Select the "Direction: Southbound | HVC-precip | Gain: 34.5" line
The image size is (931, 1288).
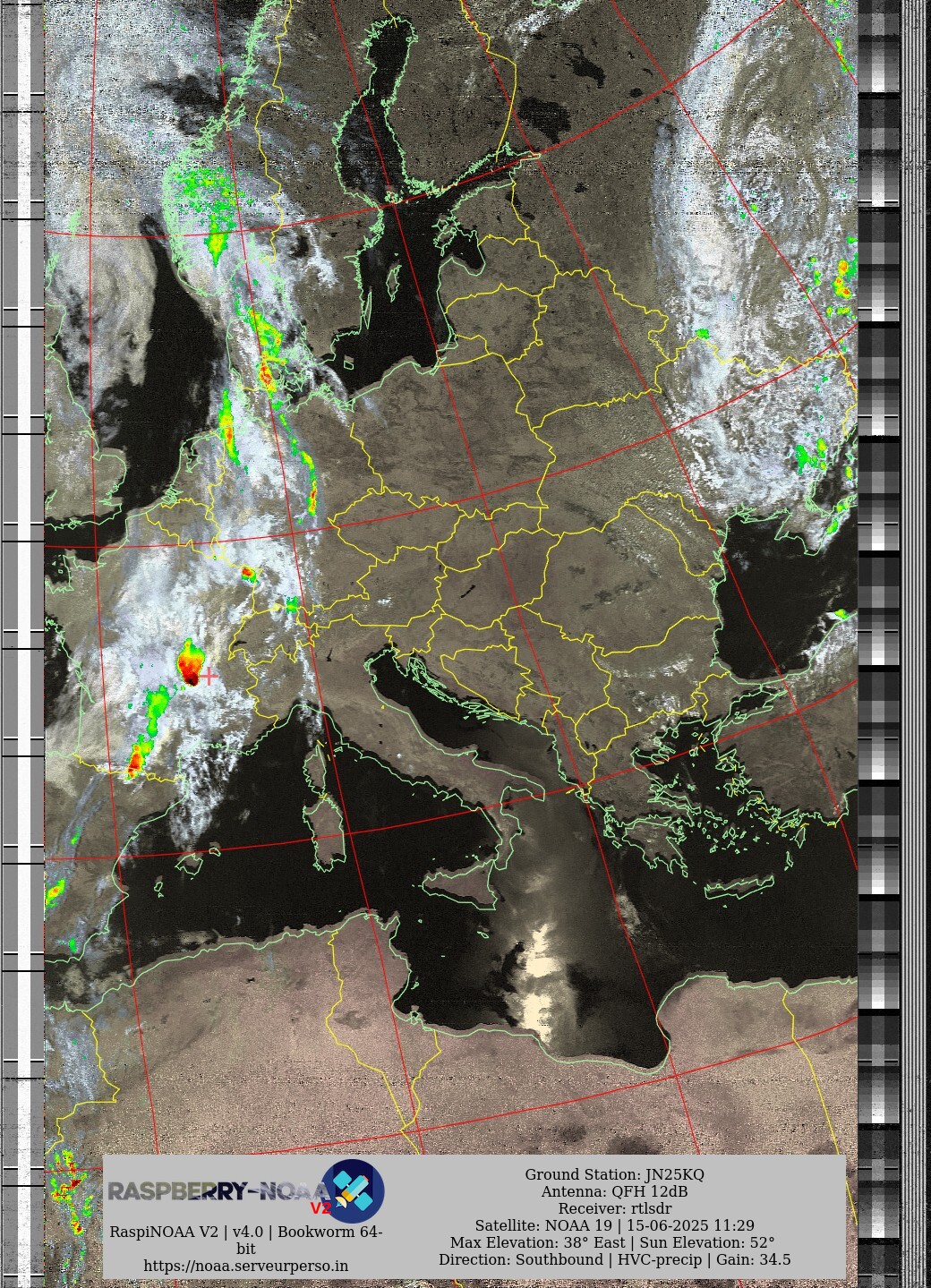pos(614,1259)
